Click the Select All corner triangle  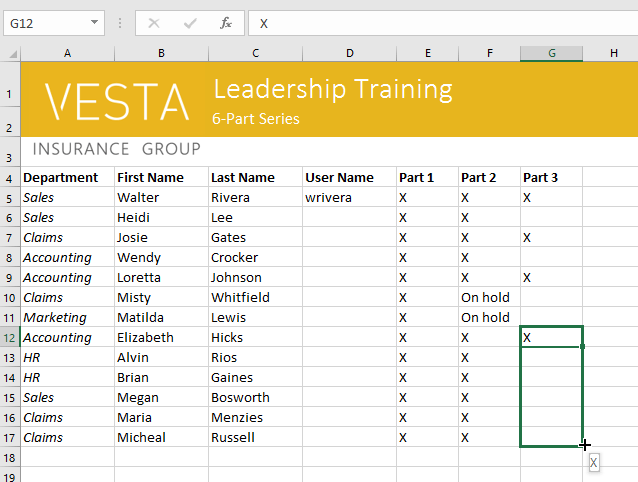[10, 53]
